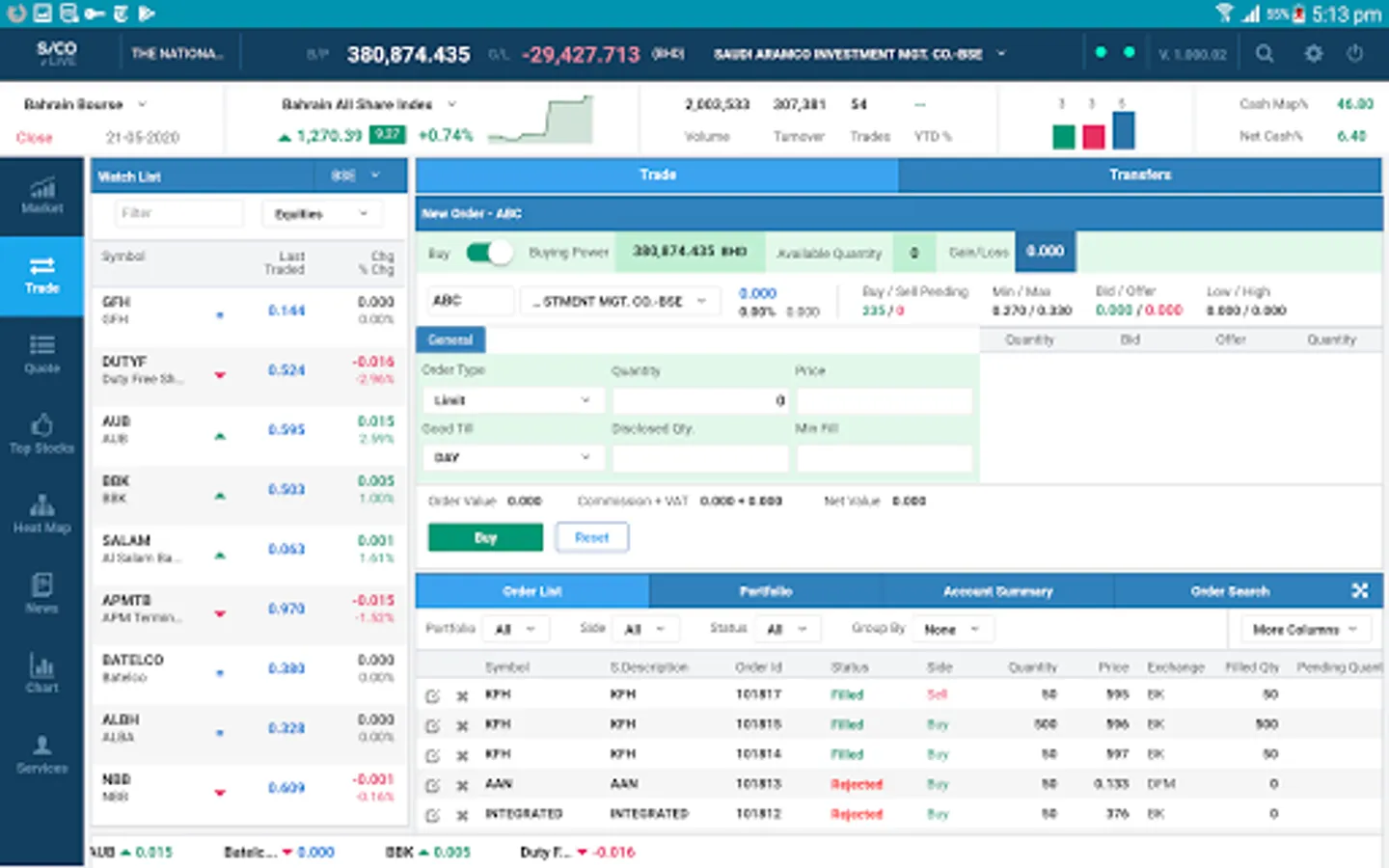Edit order 101817 with pencil icon
The height and width of the screenshot is (868, 1389).
click(x=433, y=695)
